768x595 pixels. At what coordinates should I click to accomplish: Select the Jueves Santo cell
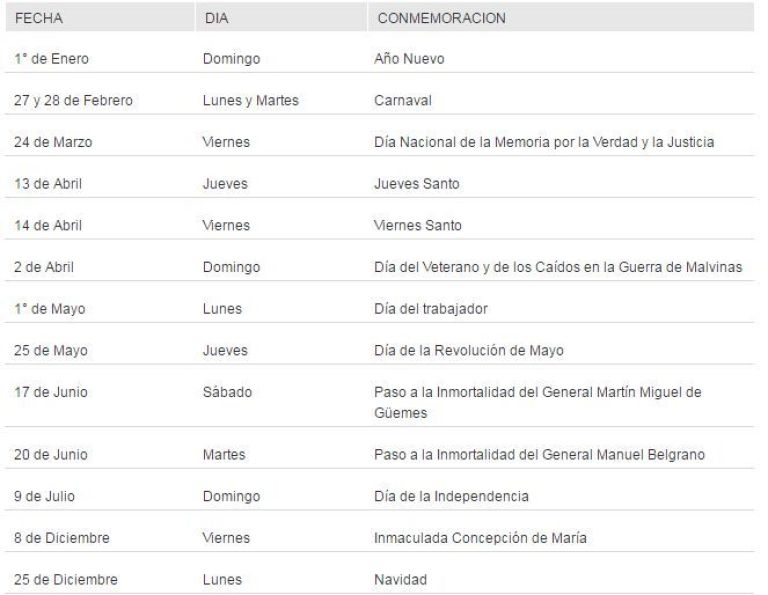click(416, 184)
